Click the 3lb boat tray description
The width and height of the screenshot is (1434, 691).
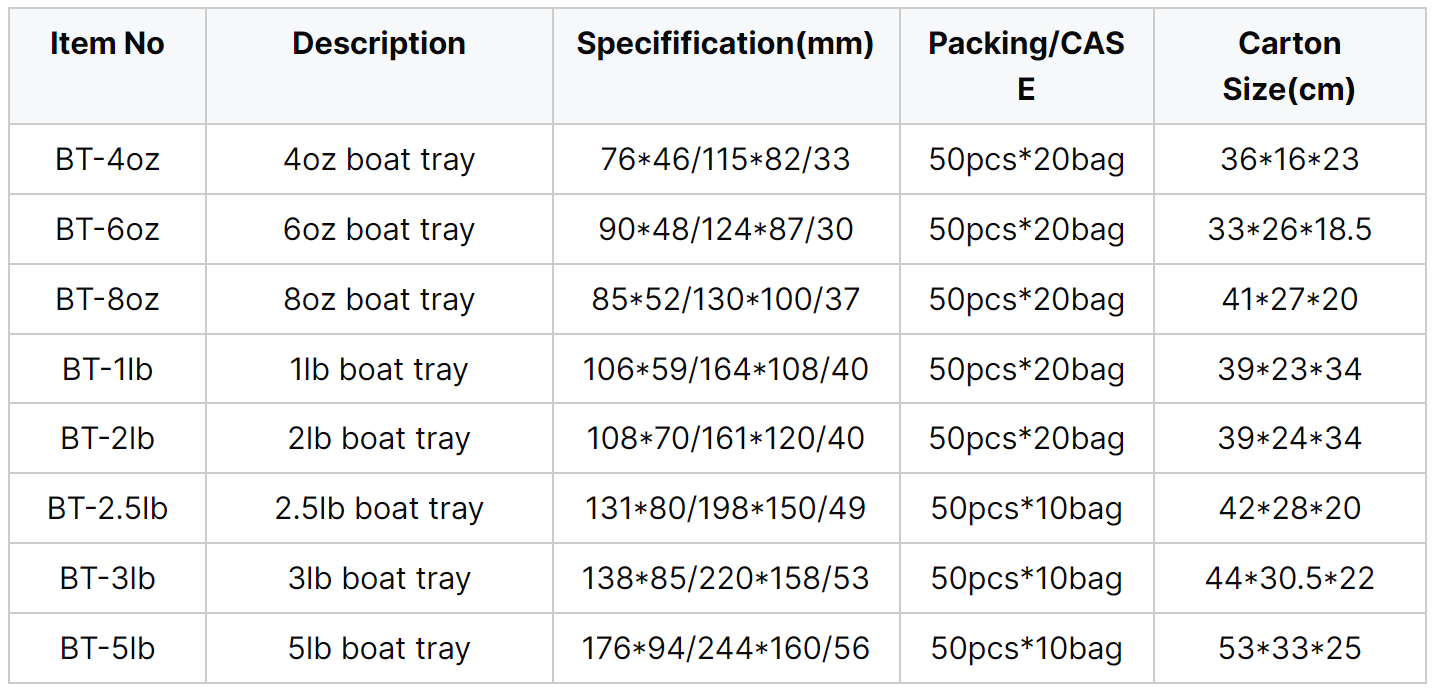[x=379, y=579]
